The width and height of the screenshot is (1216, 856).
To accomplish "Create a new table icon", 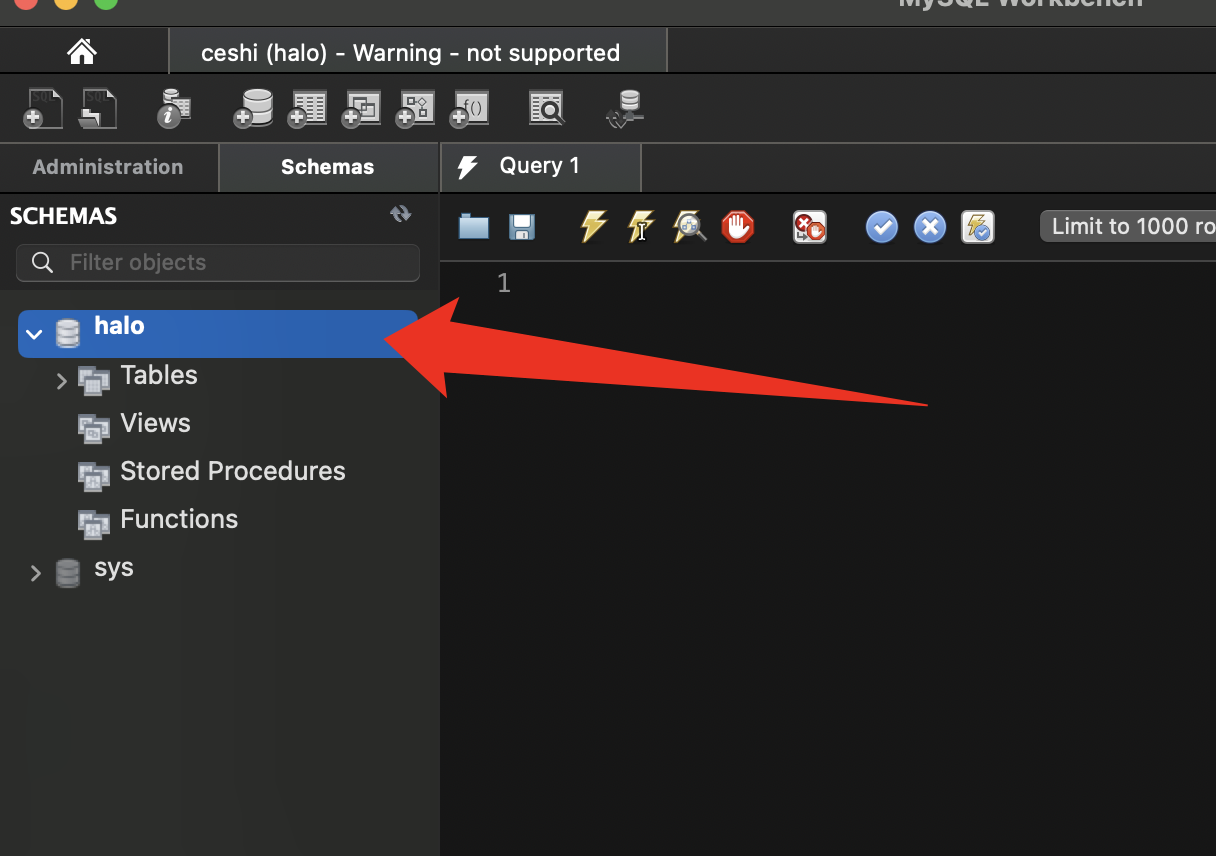I will (x=308, y=109).
